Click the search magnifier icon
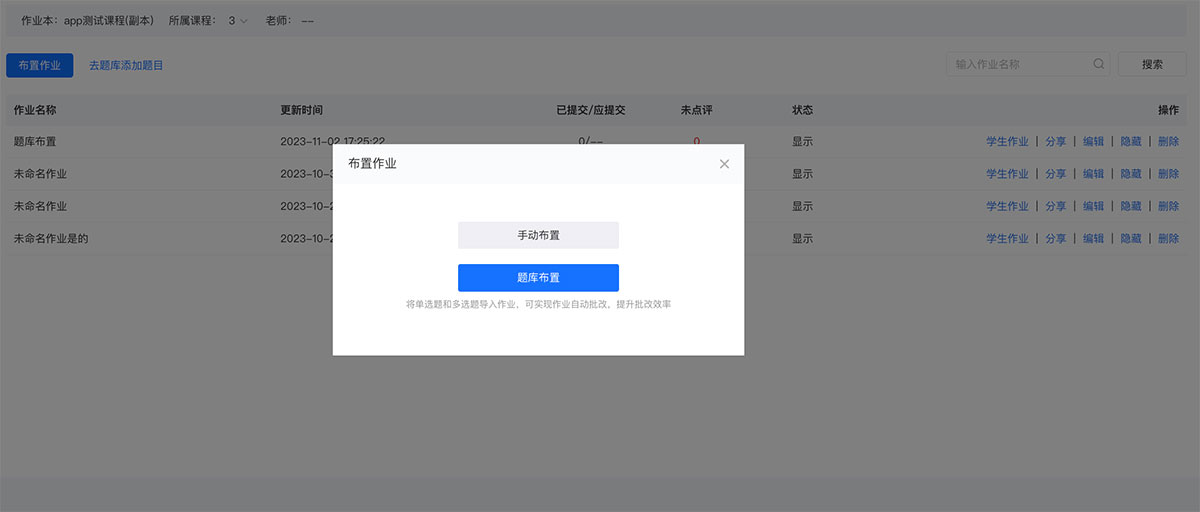Image resolution: width=1200 pixels, height=512 pixels. [x=1099, y=64]
